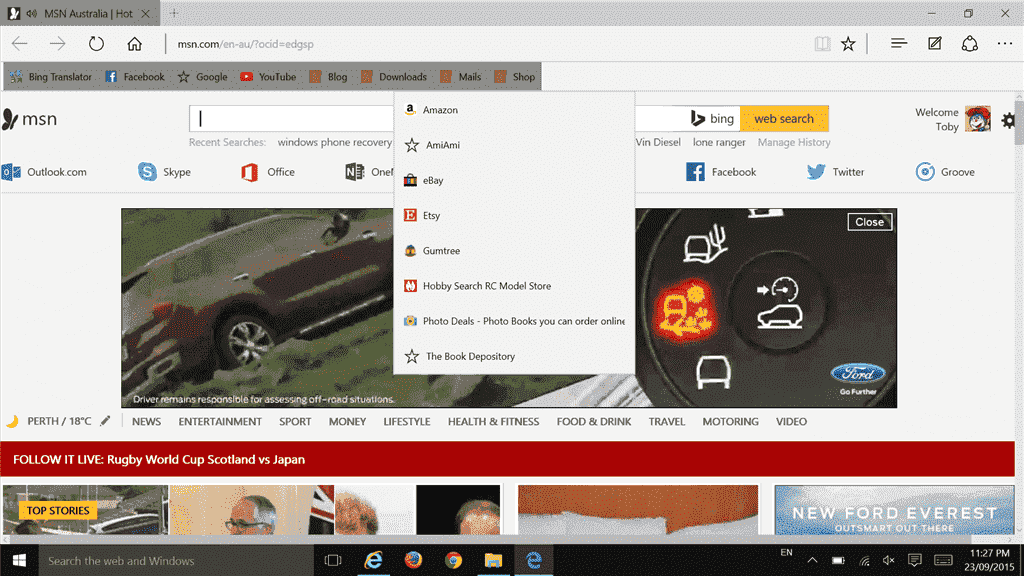Click the msn butterfly logo
The width and height of the screenshot is (1024, 576).
point(29,119)
